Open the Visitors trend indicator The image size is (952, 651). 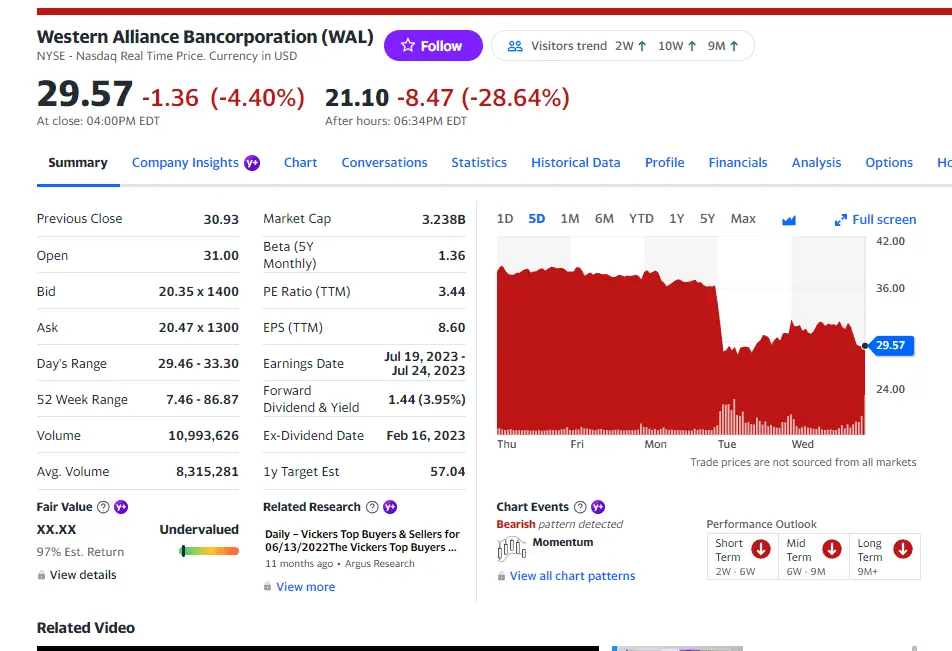622,46
